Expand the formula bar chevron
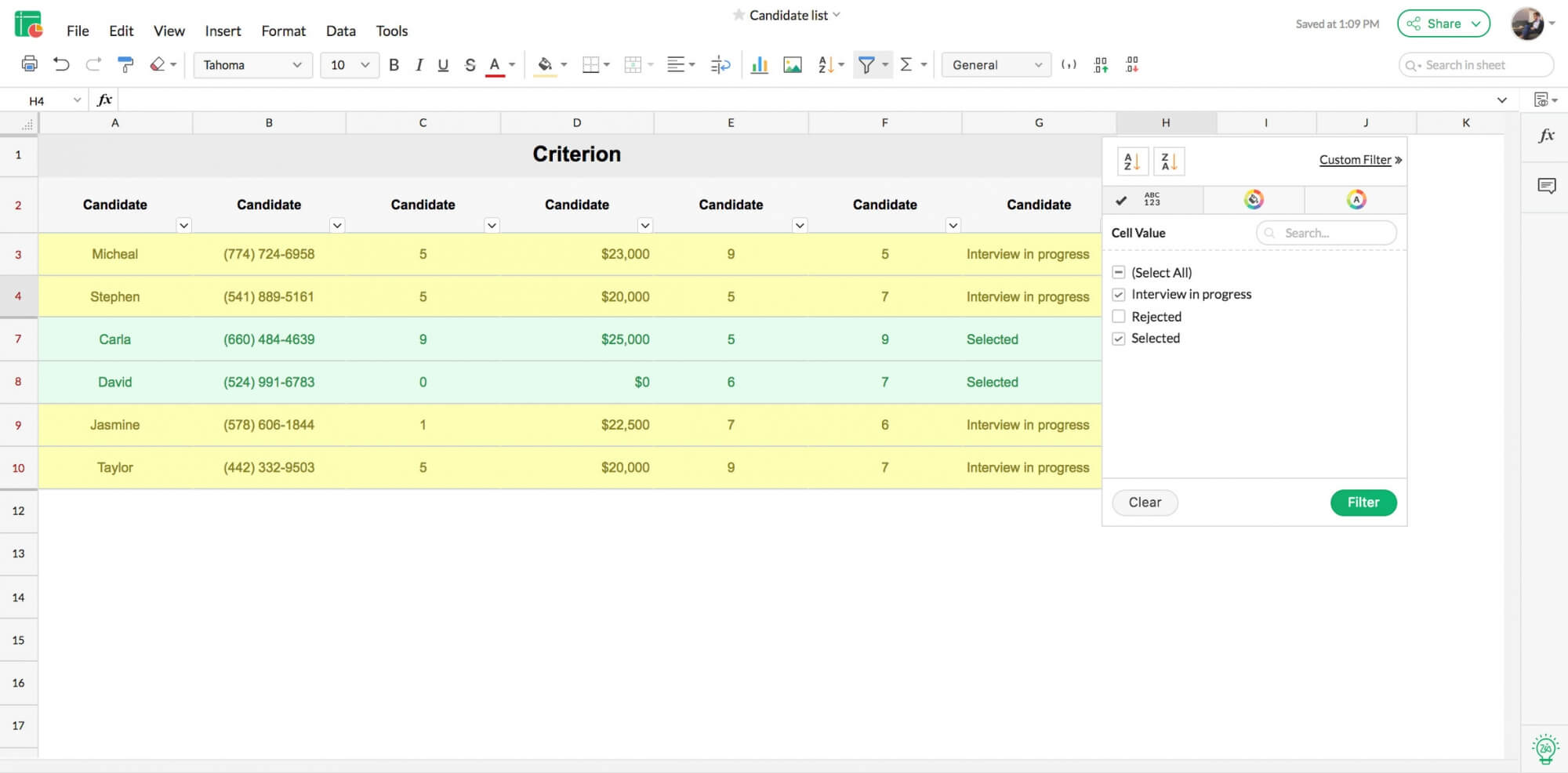The width and height of the screenshot is (1568, 773). tap(1501, 100)
